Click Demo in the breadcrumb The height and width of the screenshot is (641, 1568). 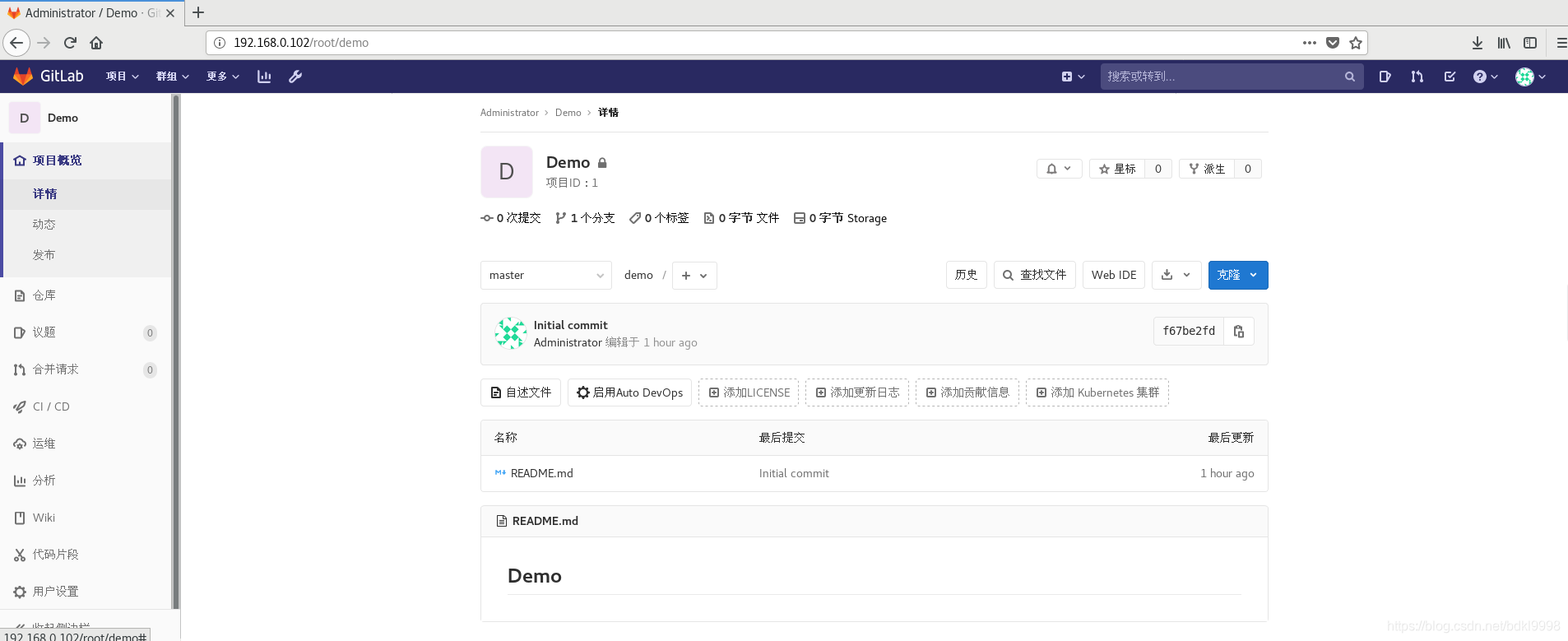click(x=568, y=113)
